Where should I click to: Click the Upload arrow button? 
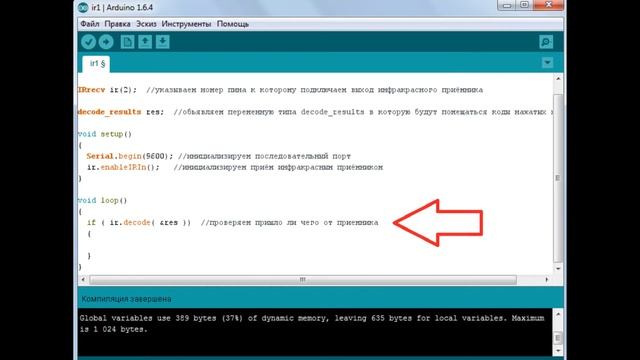point(106,42)
